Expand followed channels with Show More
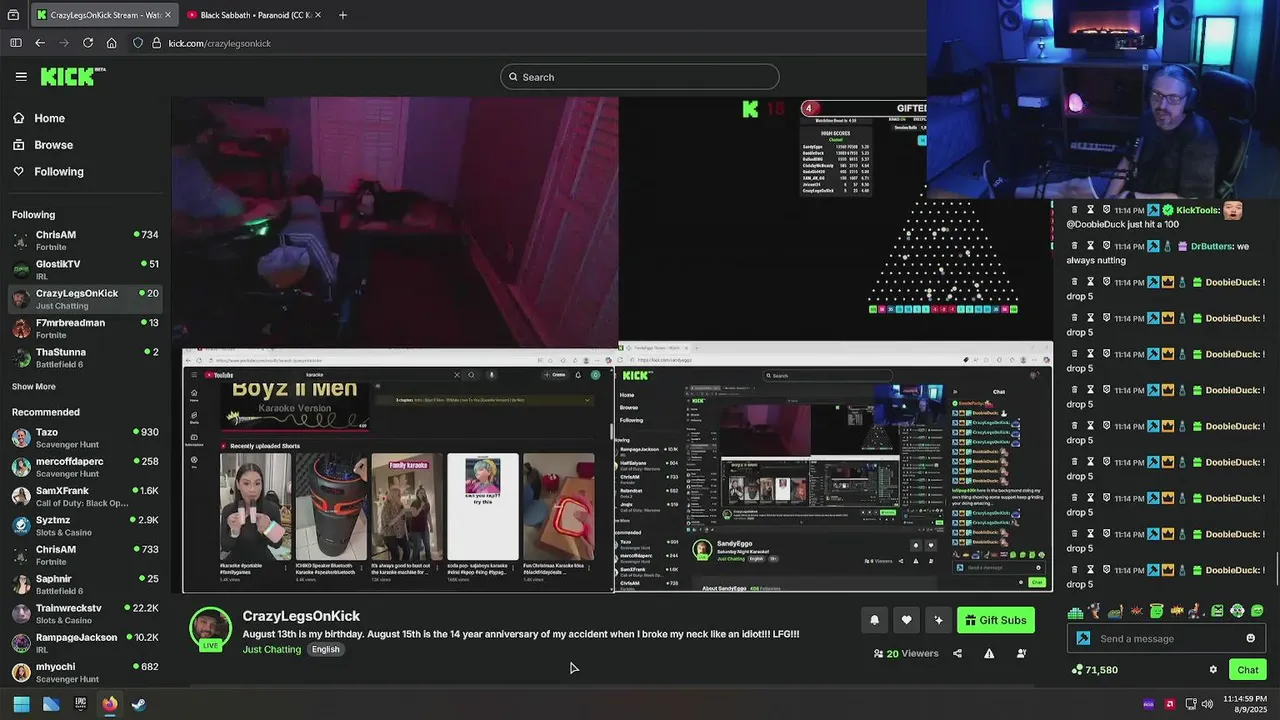Viewport: 1280px width, 720px height. pyautogui.click(x=34, y=387)
